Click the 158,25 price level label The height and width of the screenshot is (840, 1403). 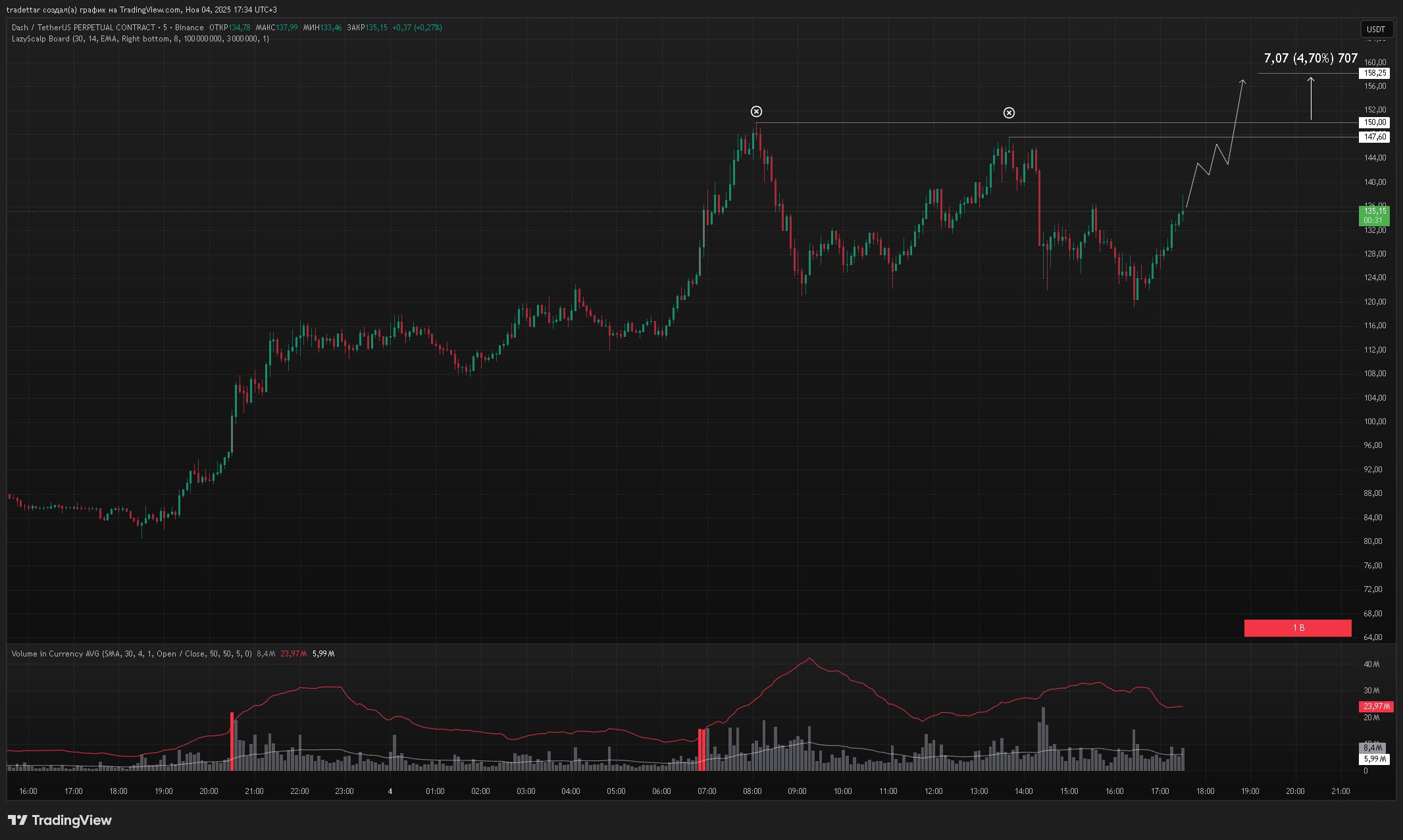click(1375, 73)
